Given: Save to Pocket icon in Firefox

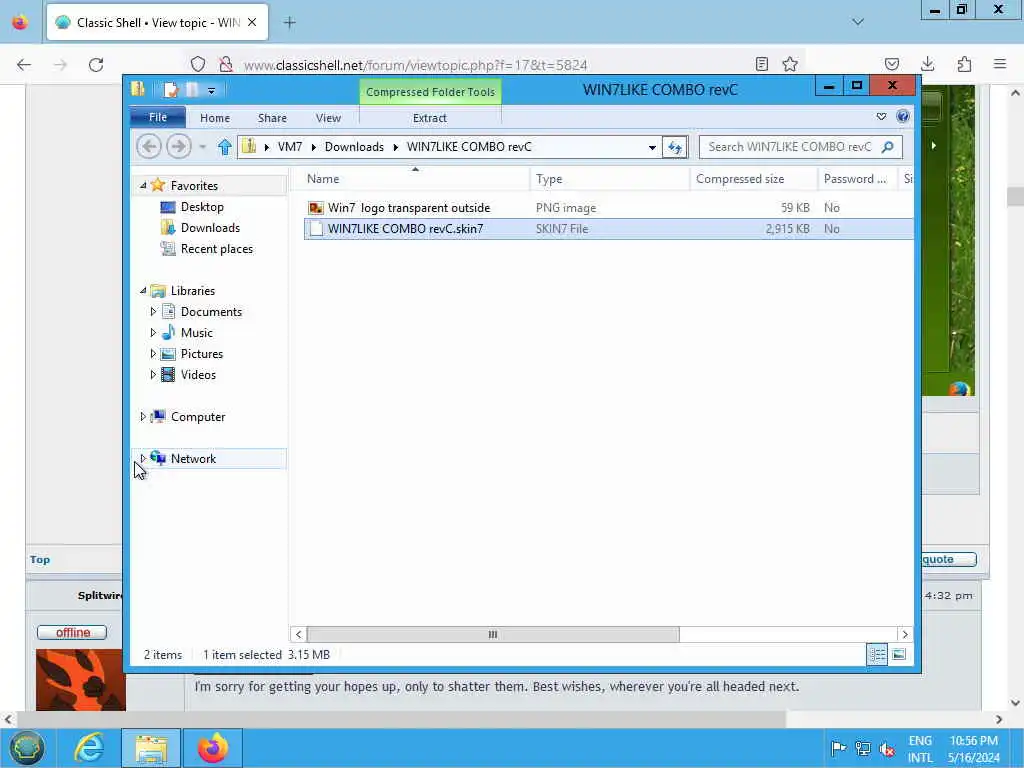Looking at the screenshot, I should tap(891, 64).
